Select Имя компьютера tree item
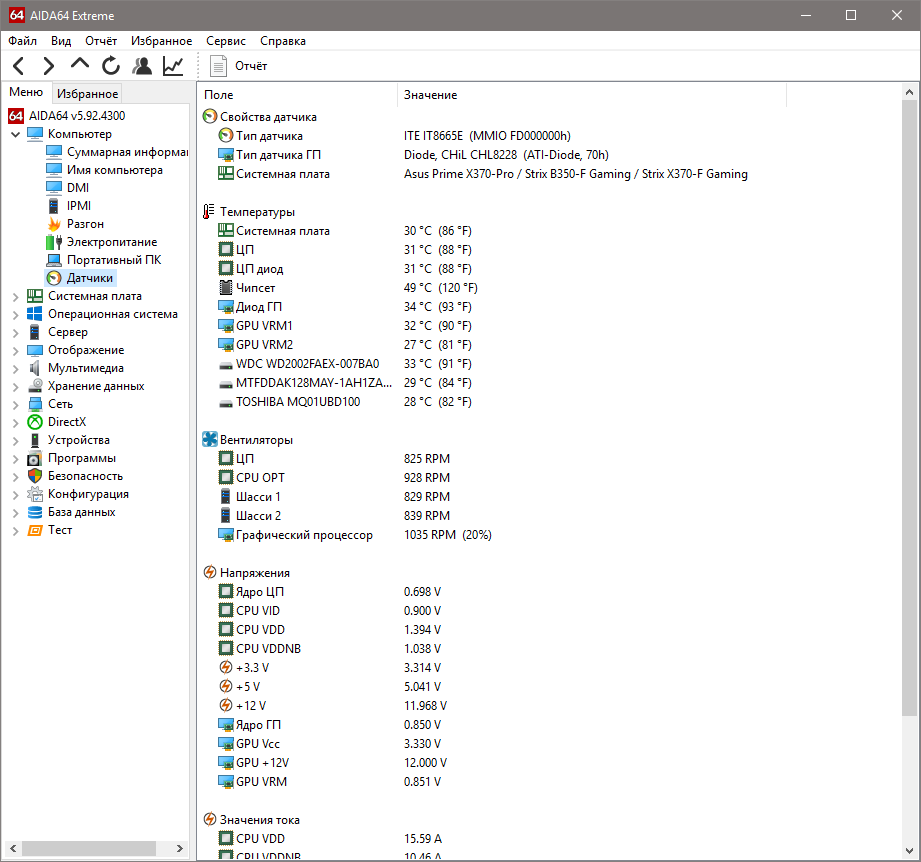921x862 pixels. 115,170
